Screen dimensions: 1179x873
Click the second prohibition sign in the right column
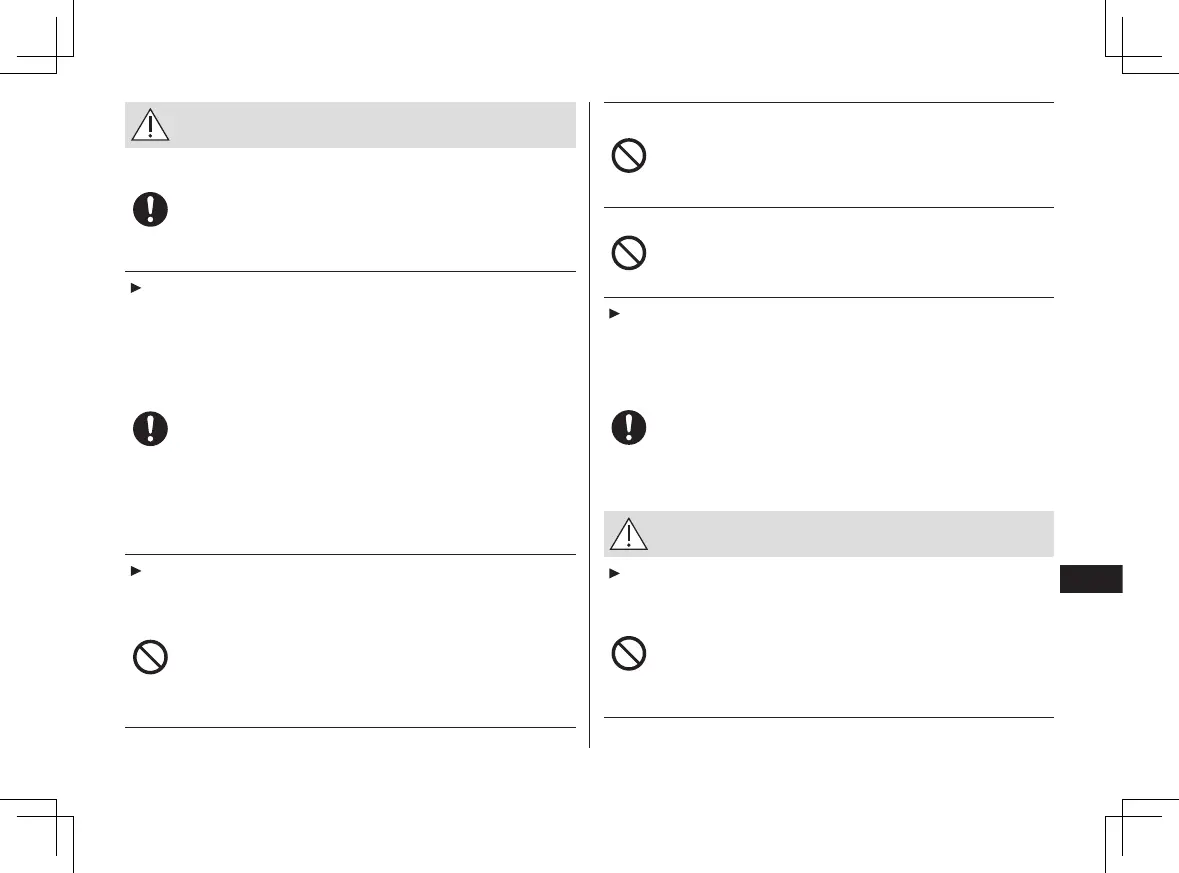(x=629, y=253)
